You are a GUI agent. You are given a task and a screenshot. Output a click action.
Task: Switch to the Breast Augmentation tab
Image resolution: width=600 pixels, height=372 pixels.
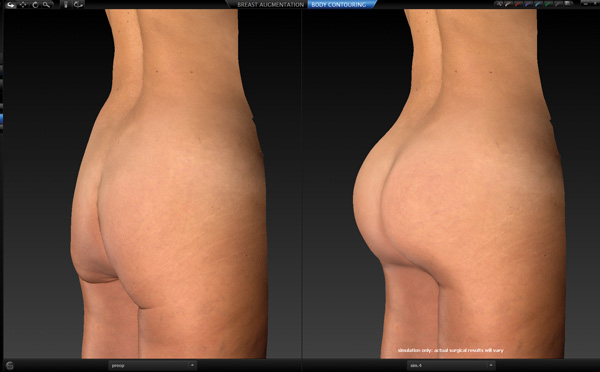coord(270,5)
